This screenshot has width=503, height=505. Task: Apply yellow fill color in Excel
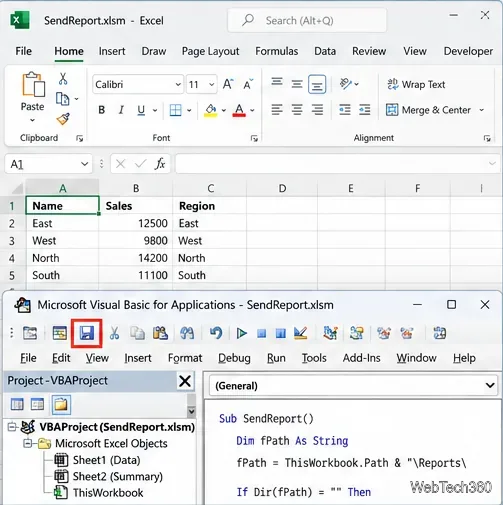click(210, 110)
